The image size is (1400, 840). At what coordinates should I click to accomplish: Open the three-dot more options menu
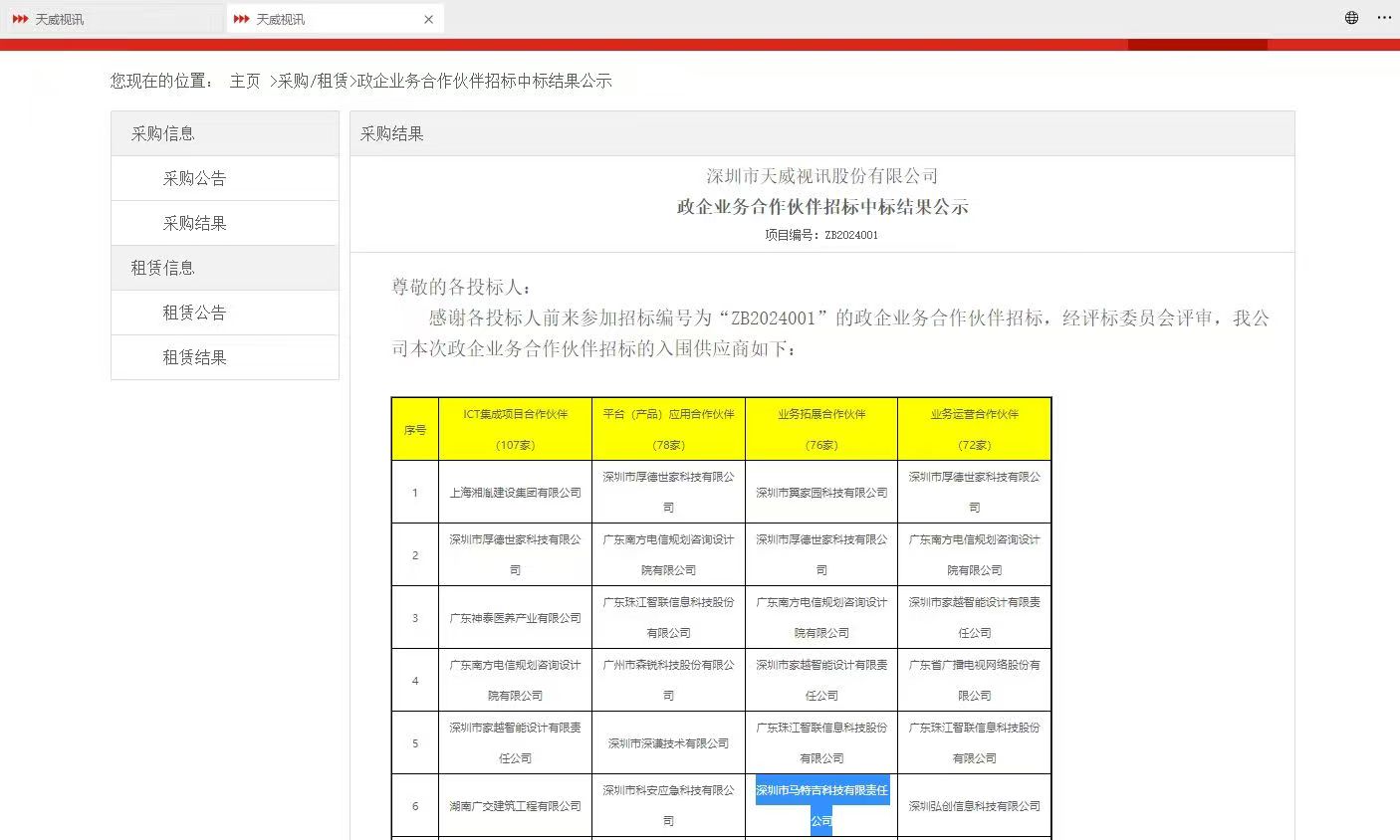(1384, 18)
